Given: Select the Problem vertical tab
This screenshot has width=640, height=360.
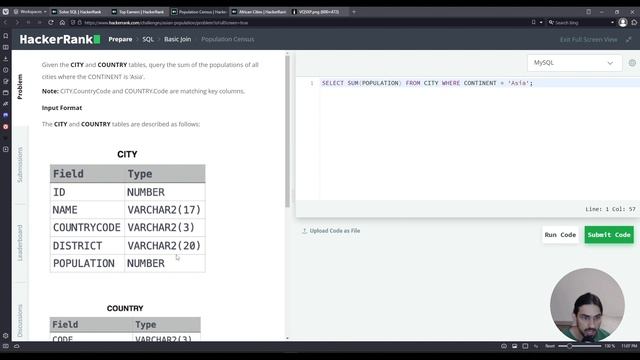Looking at the screenshot, I should point(20,87).
